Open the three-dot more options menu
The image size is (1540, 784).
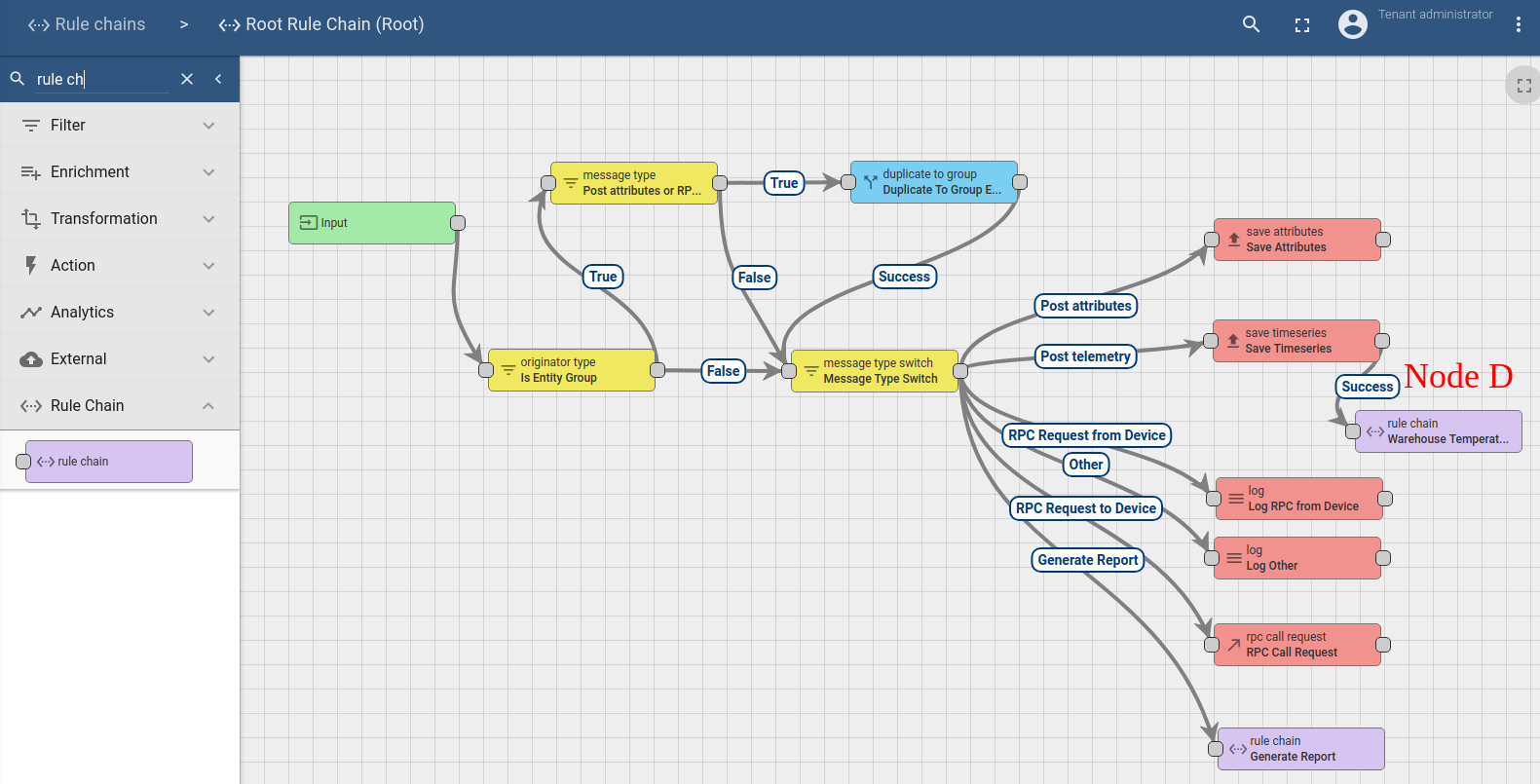tap(1518, 24)
